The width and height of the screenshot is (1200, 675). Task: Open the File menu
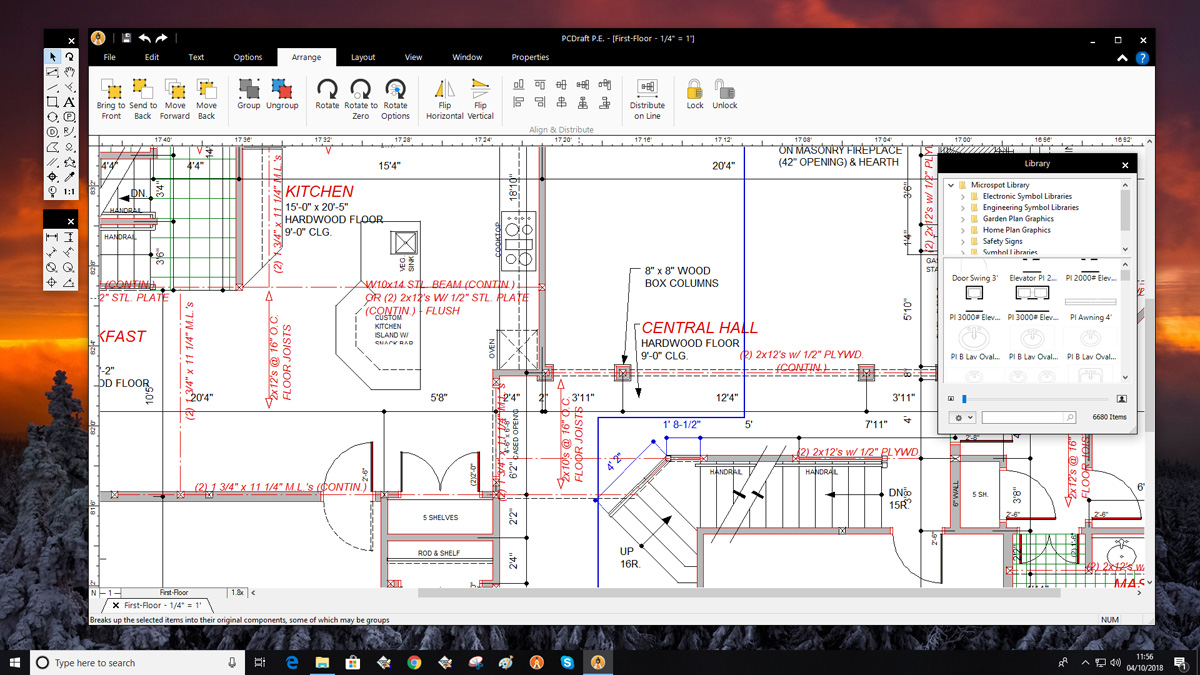[x=110, y=57]
